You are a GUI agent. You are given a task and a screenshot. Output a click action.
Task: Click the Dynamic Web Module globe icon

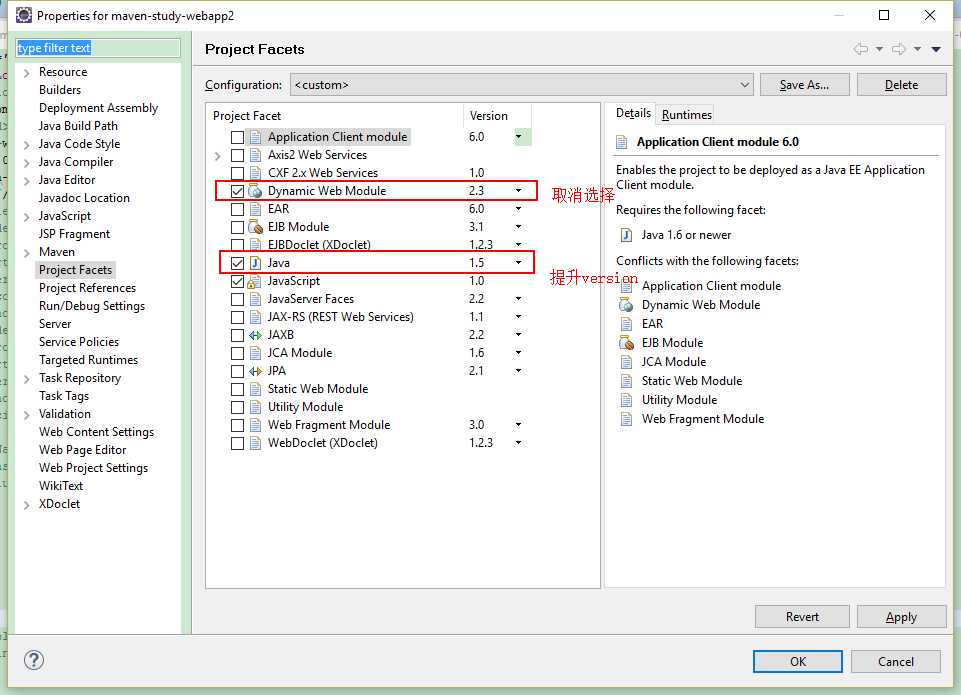[x=255, y=191]
